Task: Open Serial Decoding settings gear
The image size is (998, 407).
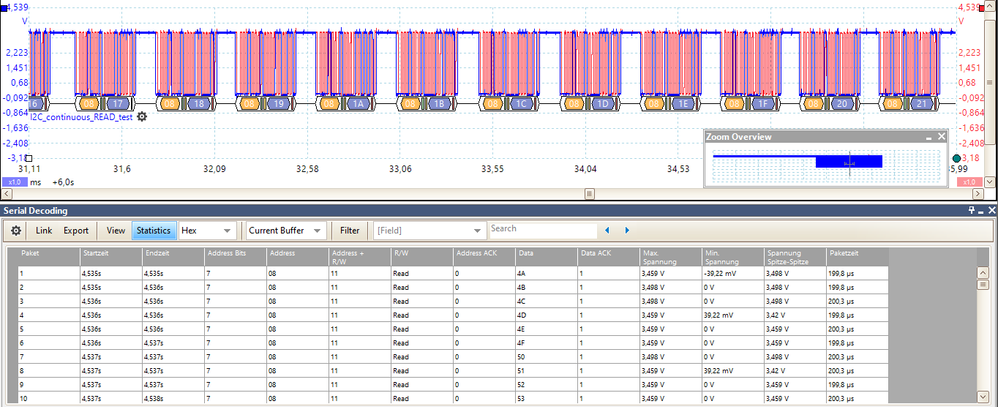Action: [x=16, y=231]
